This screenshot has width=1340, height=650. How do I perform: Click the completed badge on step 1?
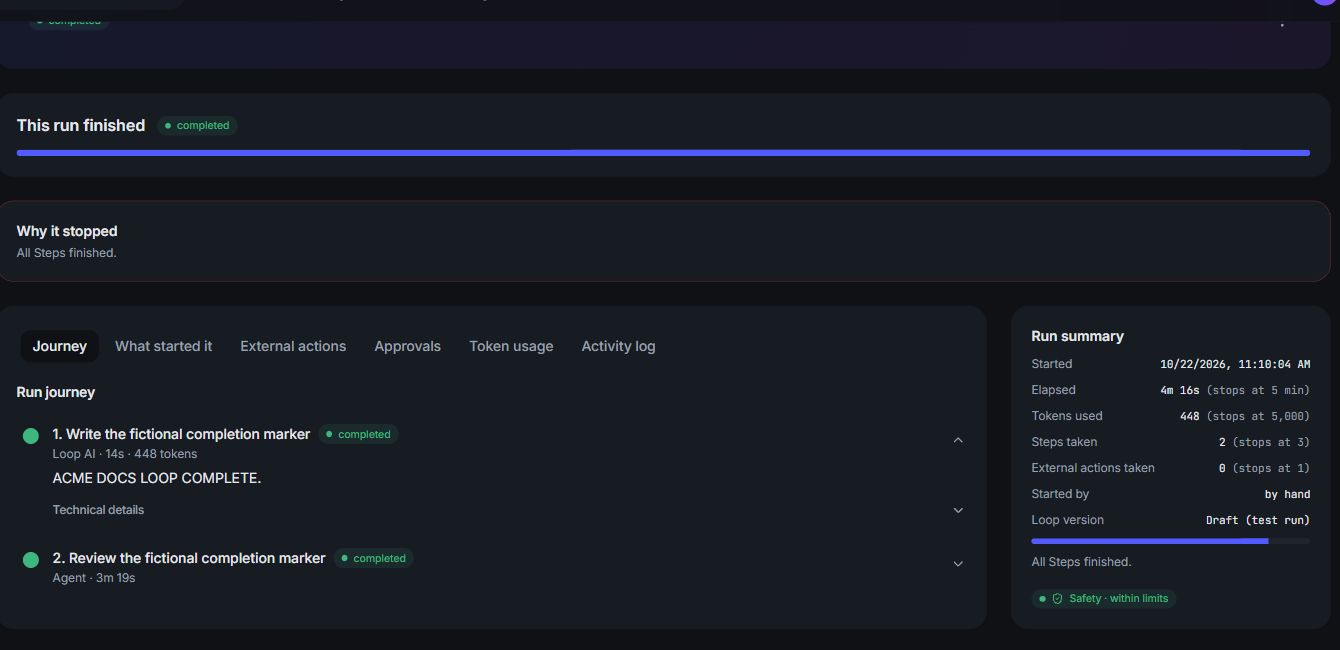(x=358, y=435)
